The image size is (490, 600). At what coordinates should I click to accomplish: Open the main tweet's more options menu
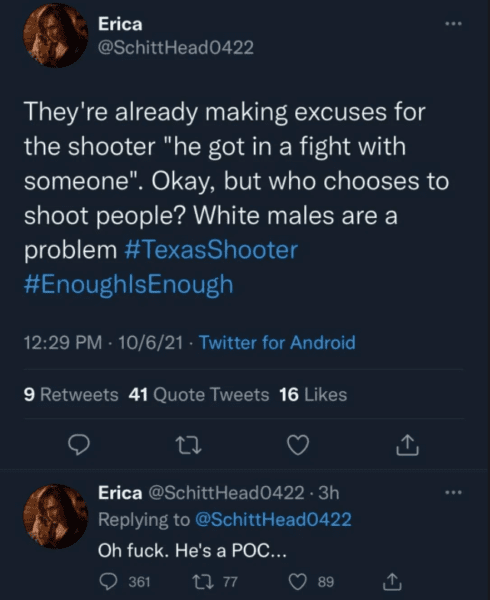[x=454, y=24]
